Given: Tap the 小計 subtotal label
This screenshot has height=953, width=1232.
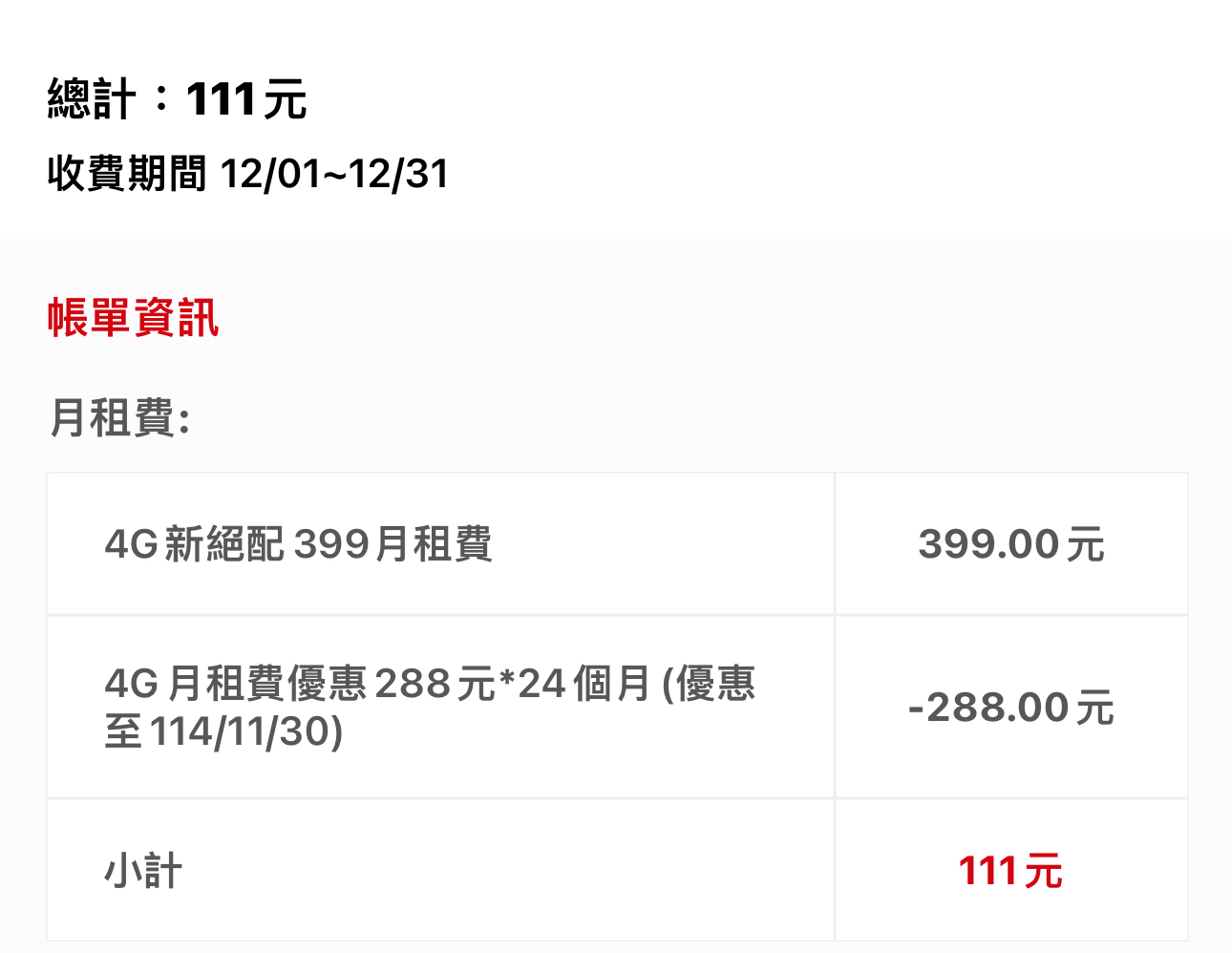Looking at the screenshot, I should coord(143,871).
